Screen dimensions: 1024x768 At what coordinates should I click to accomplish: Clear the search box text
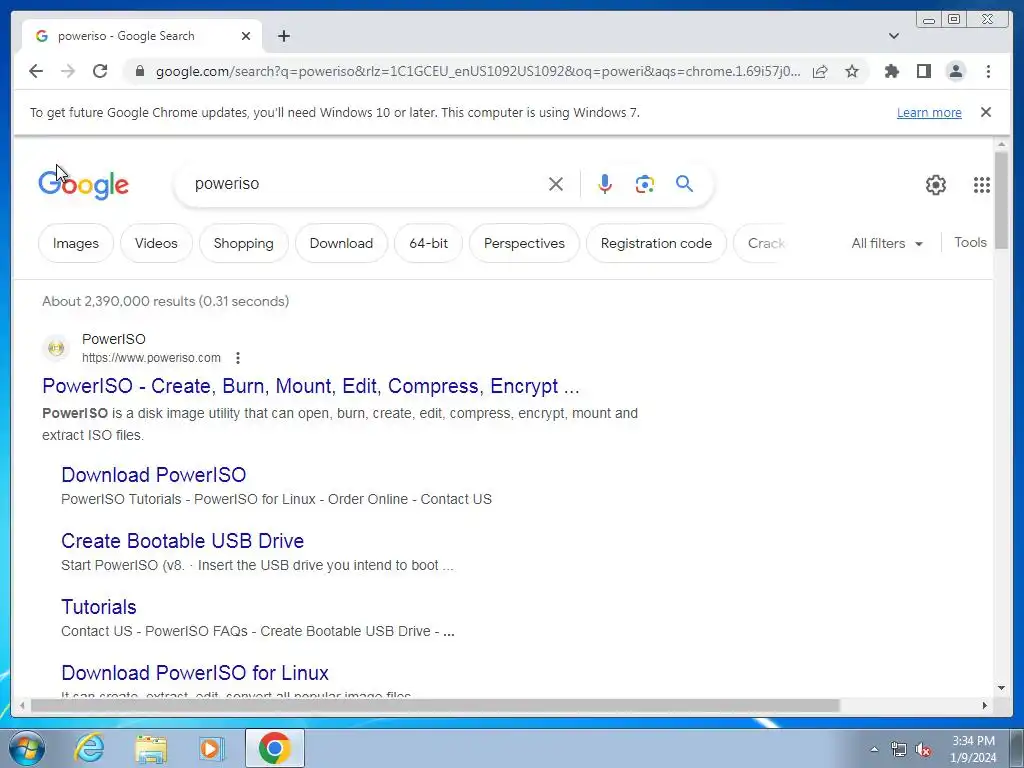point(556,184)
